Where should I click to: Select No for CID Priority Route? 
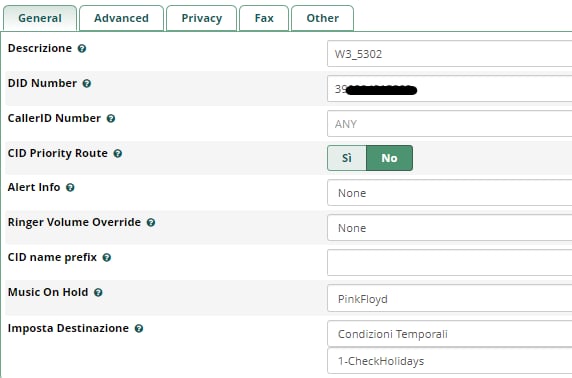pos(389,158)
